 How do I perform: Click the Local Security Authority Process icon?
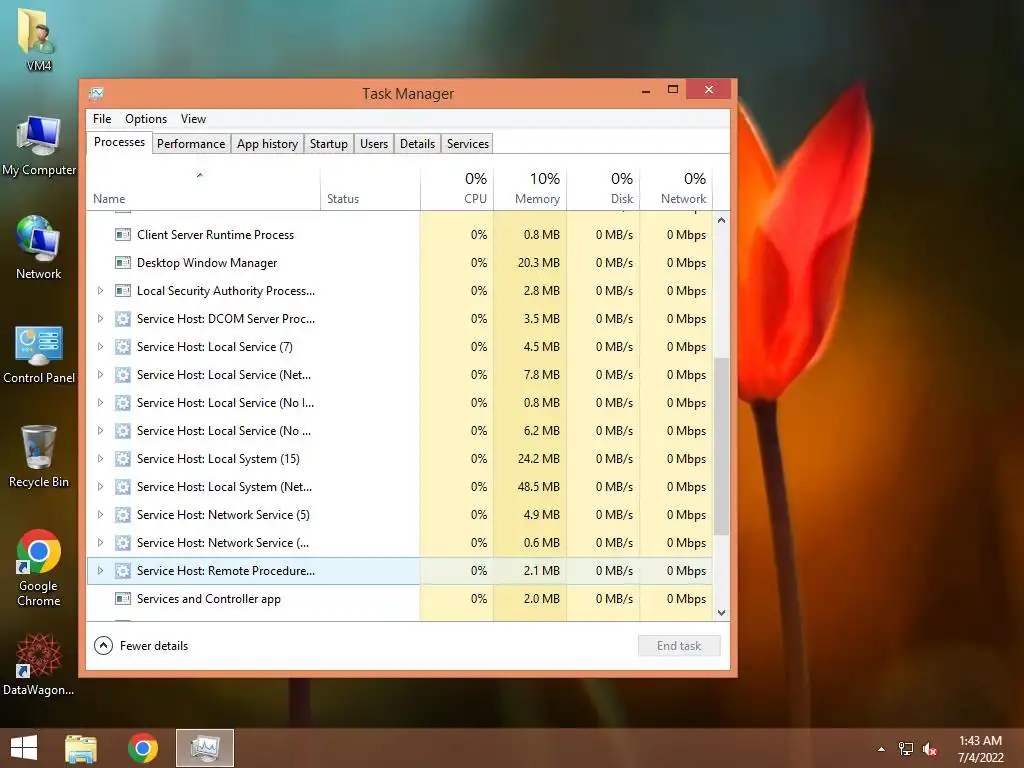tap(123, 291)
